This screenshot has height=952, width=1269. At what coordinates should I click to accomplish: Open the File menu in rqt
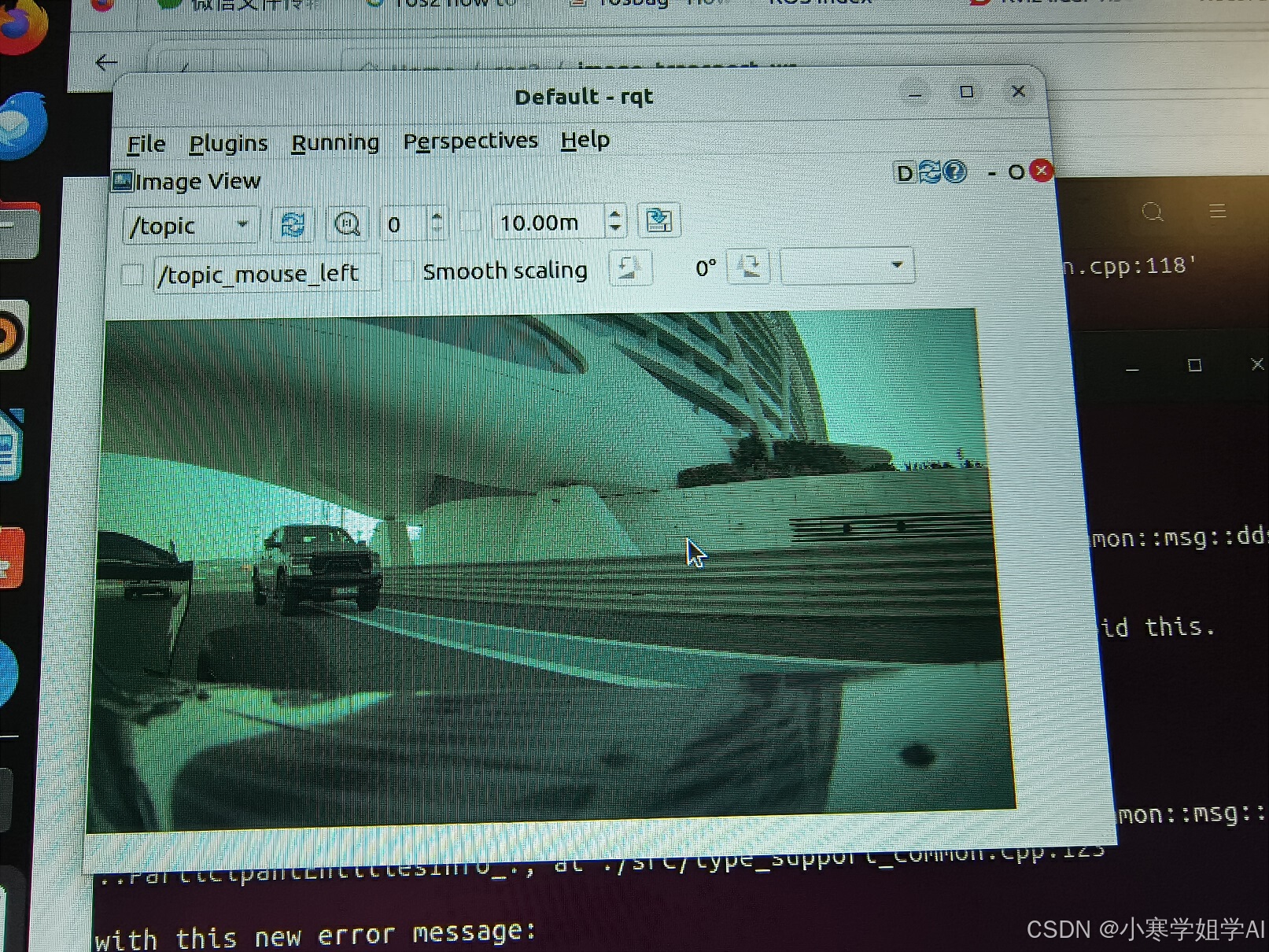146,144
